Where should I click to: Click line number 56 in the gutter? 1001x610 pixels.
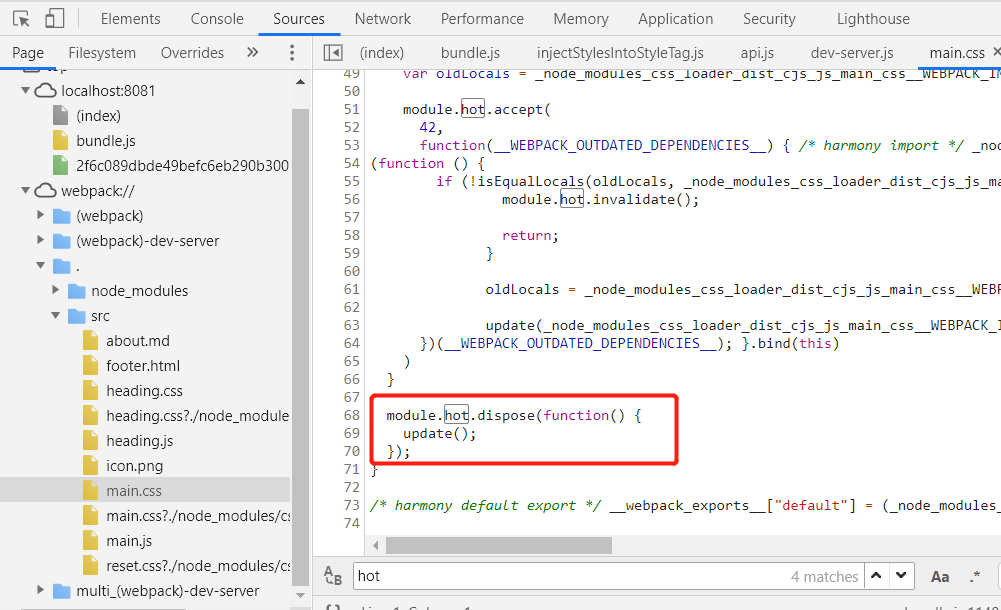coord(352,199)
